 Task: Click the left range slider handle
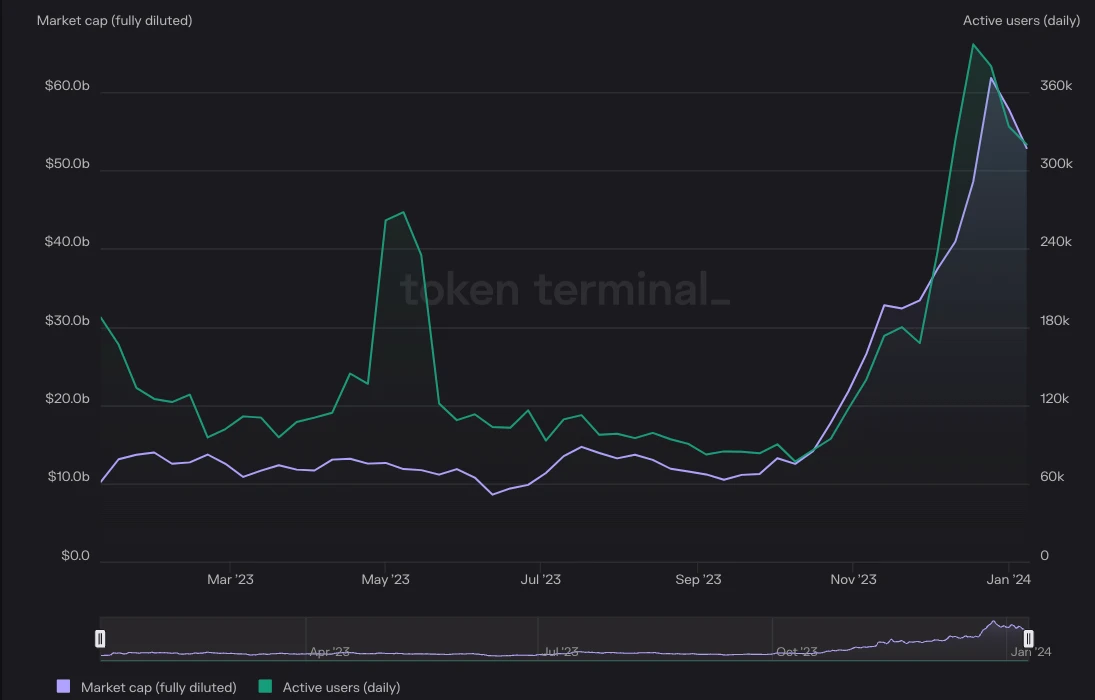click(x=100, y=638)
